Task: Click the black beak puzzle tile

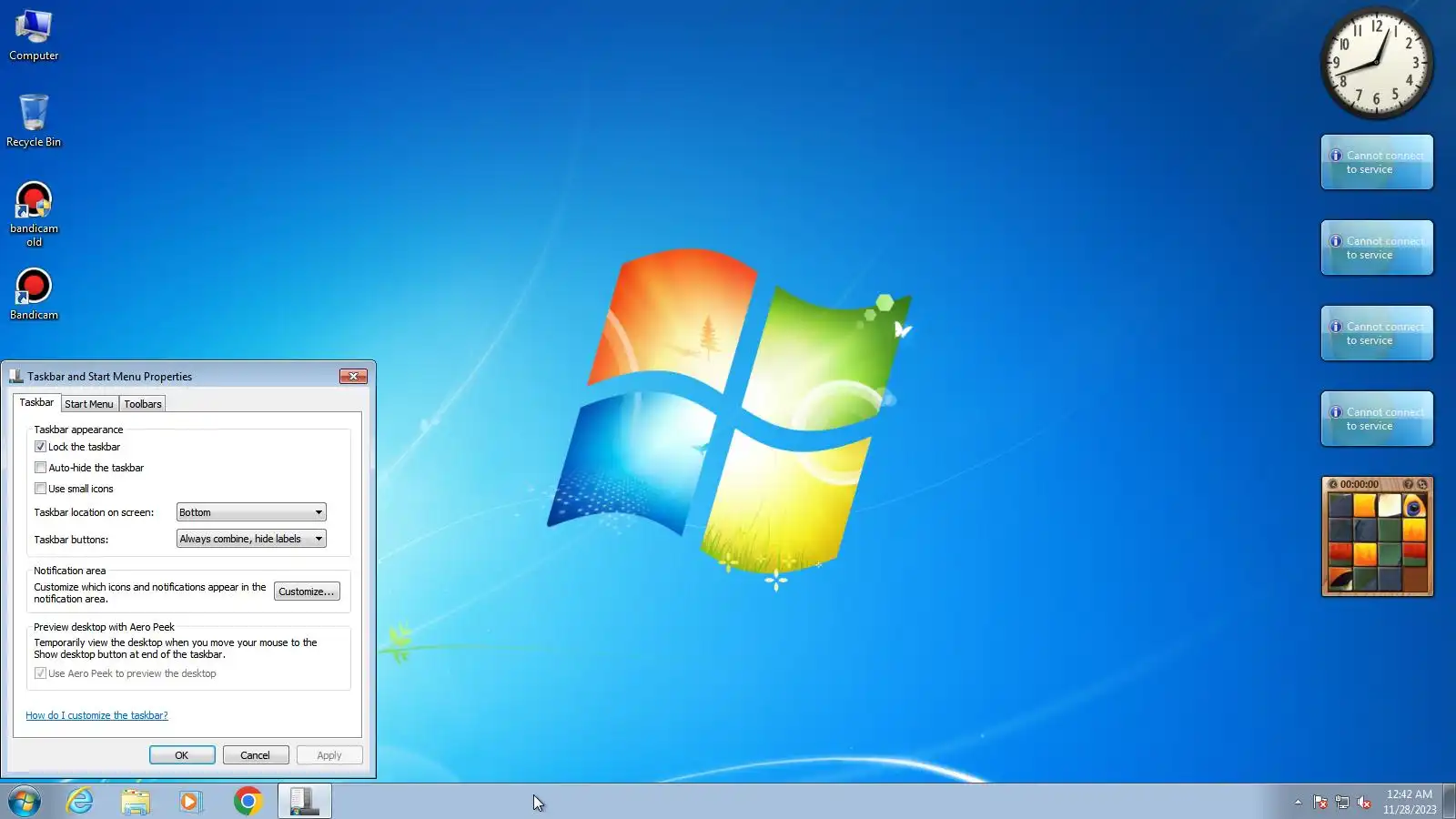Action: point(1340,579)
